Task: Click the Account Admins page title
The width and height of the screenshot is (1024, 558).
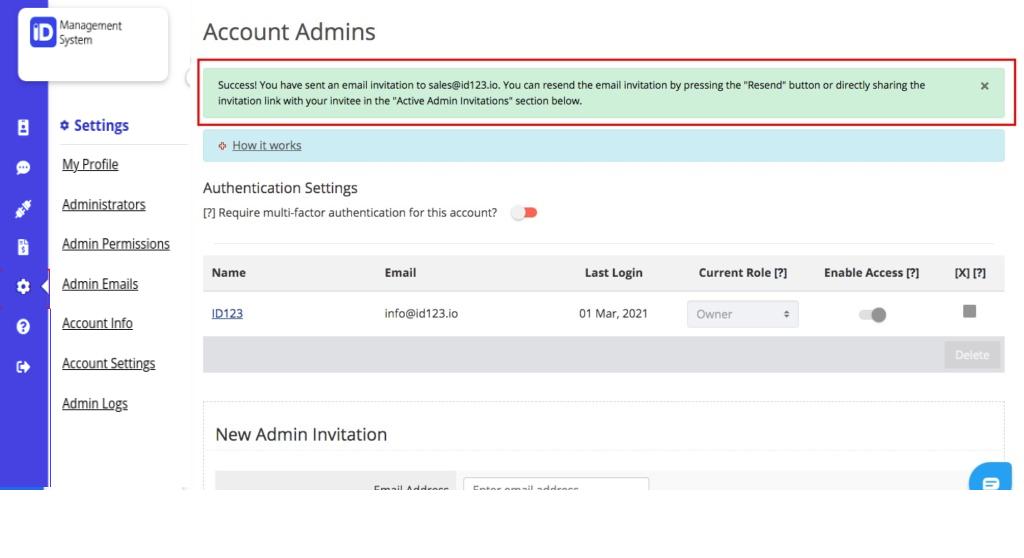Action: (289, 32)
